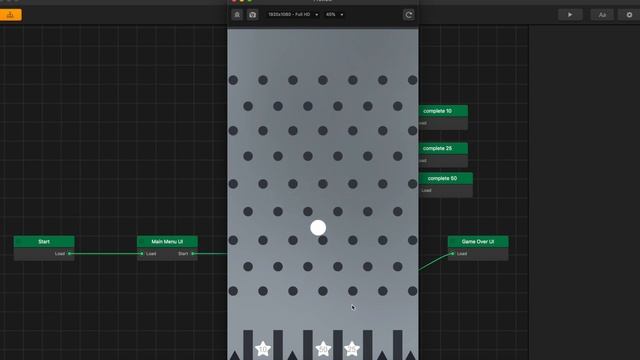Screen dimensions: 640x360
Task: Click the first icon in the preview toolbar
Action: (x=237, y=15)
